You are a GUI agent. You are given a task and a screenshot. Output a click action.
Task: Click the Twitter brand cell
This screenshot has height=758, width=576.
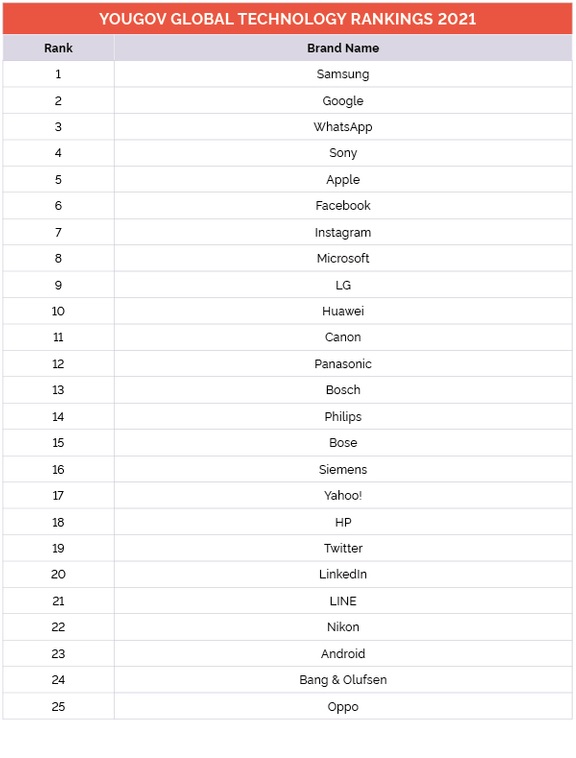tap(343, 548)
